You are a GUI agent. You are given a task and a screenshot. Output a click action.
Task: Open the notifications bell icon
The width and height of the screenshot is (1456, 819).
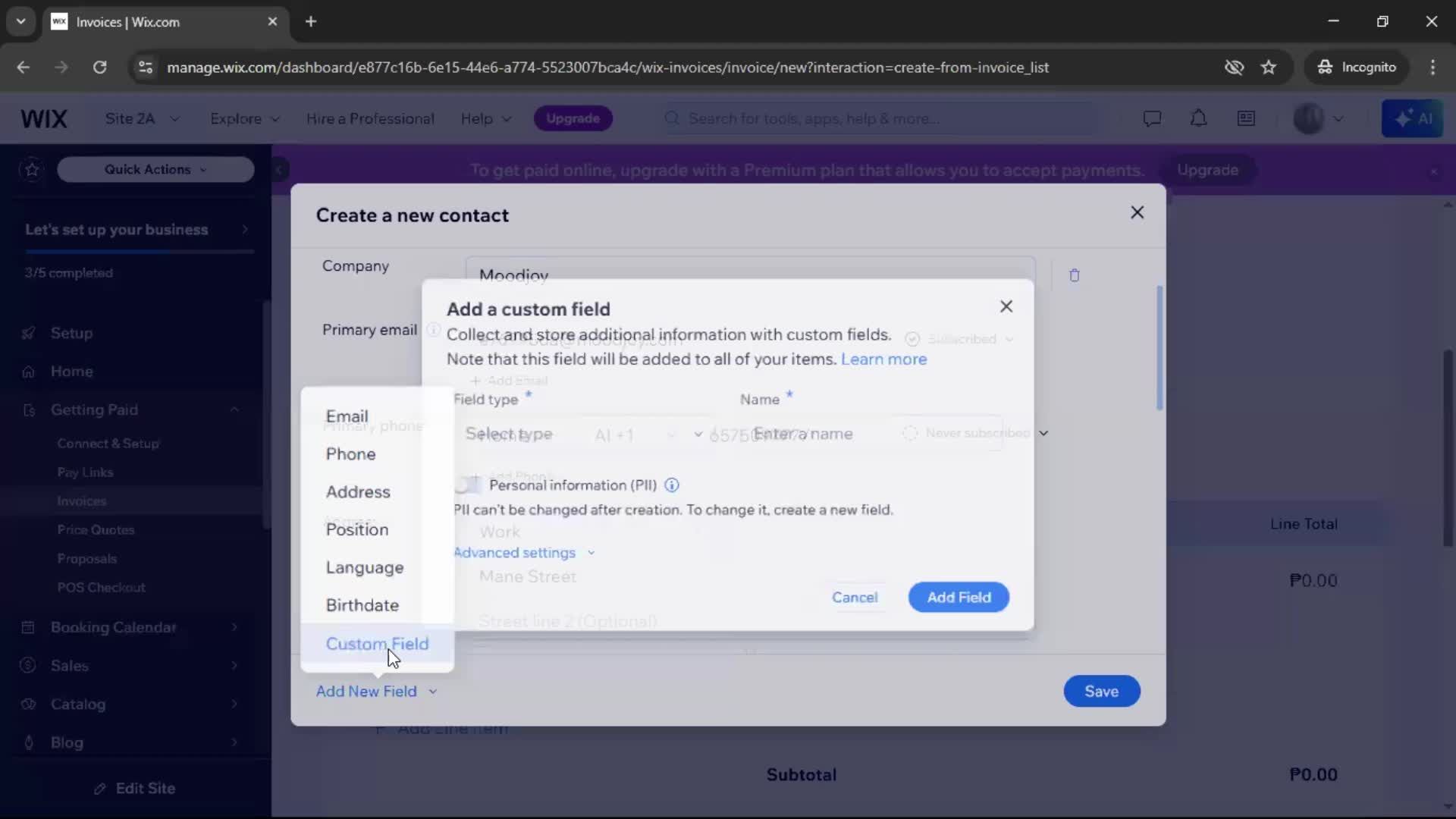coord(1198,118)
